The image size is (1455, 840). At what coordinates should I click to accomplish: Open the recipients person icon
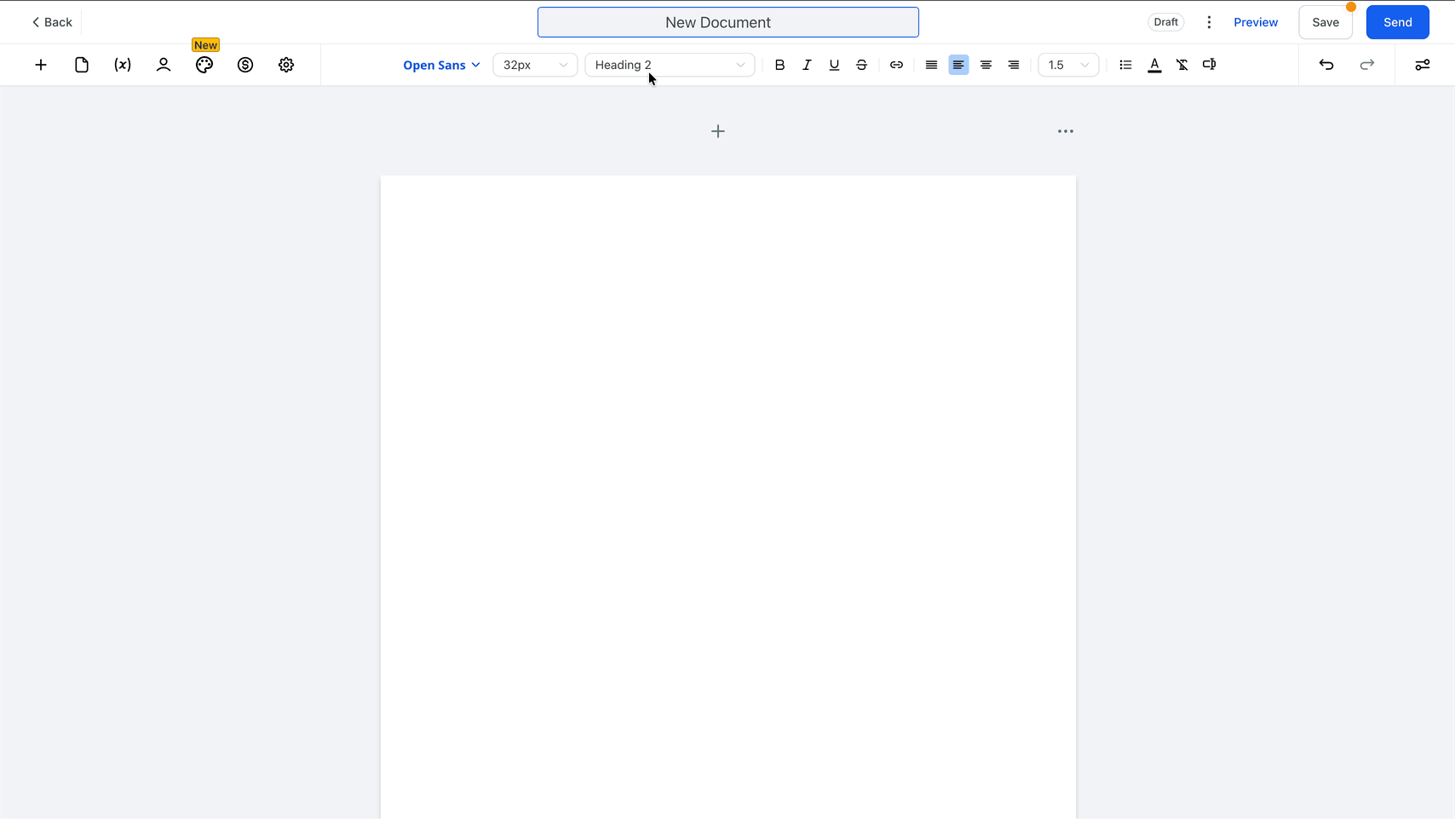164,65
